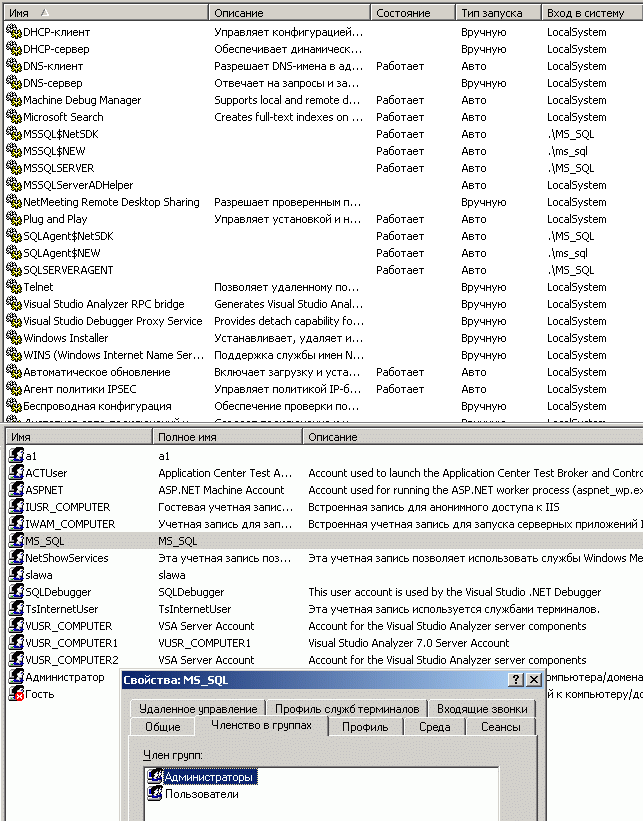
Task: Select the WINS (Windows Internet Name Ser… service
Action: [323, 355]
